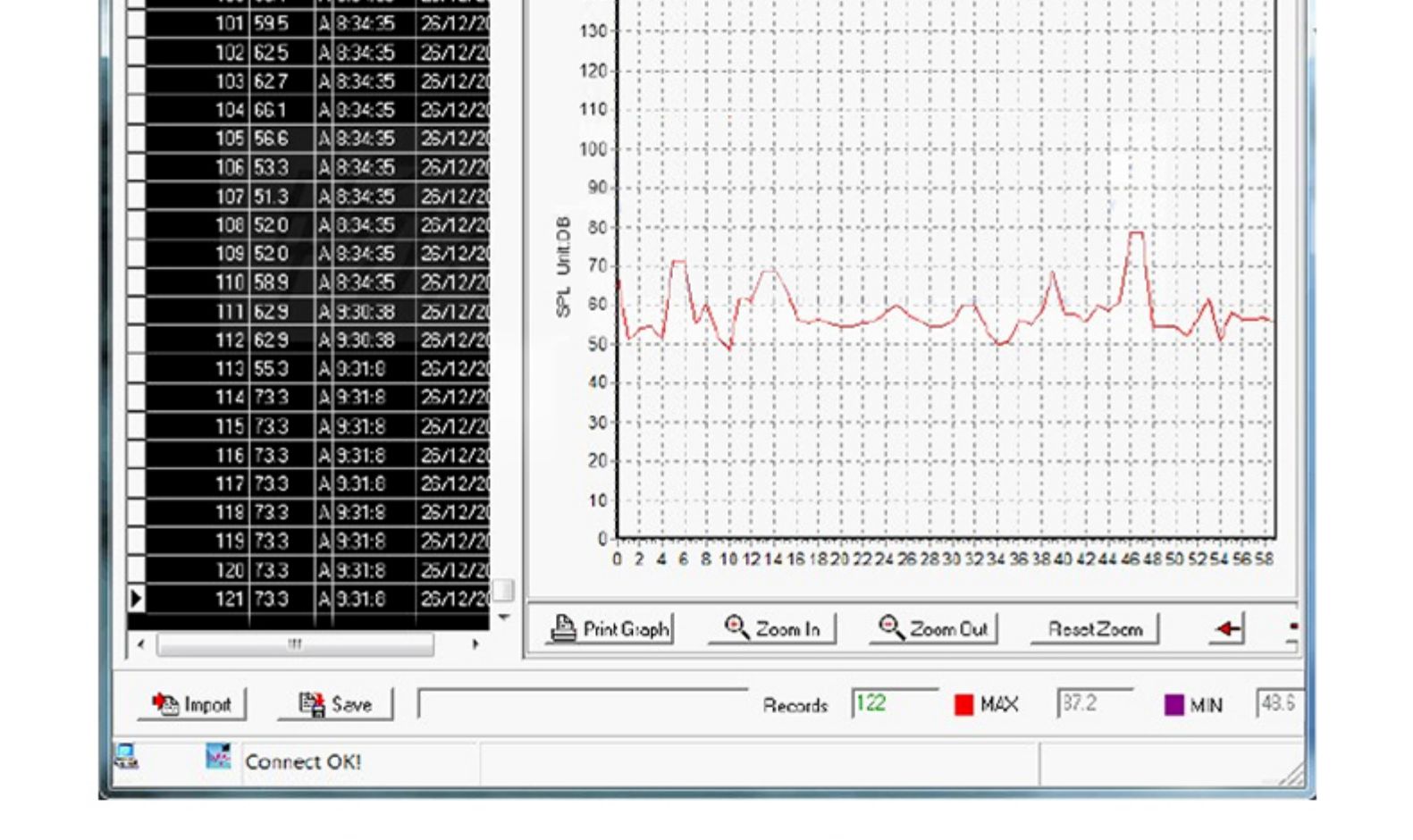Select row number 112 in the table
Viewport: 1413px width, 840px height.
230,340
